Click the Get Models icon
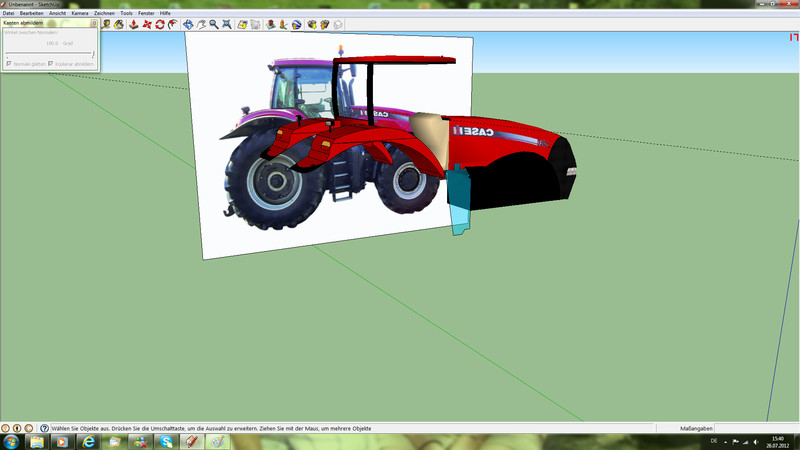The width and height of the screenshot is (800, 450). click(x=312, y=24)
